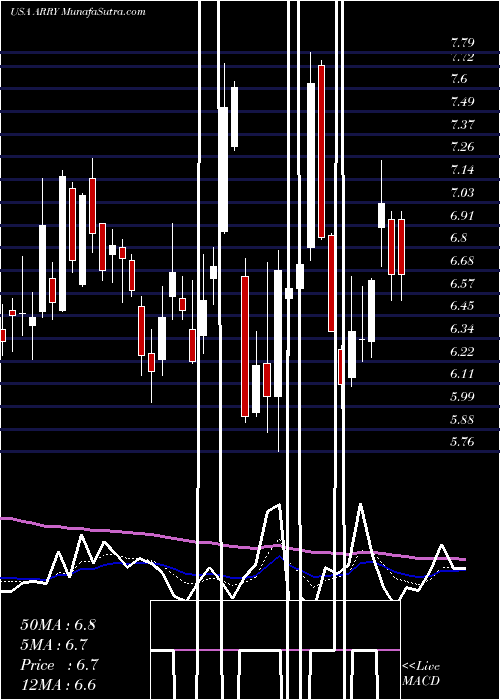Click the 7.49 price axis label
Viewport: 500px width, 700px height.
pyautogui.click(x=462, y=102)
